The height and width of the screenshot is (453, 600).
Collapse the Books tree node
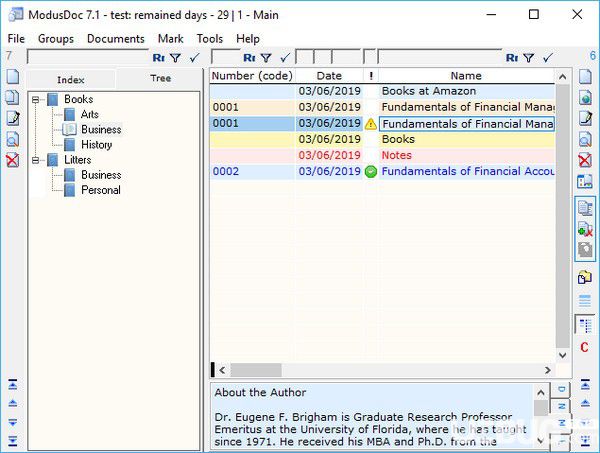coord(36,100)
